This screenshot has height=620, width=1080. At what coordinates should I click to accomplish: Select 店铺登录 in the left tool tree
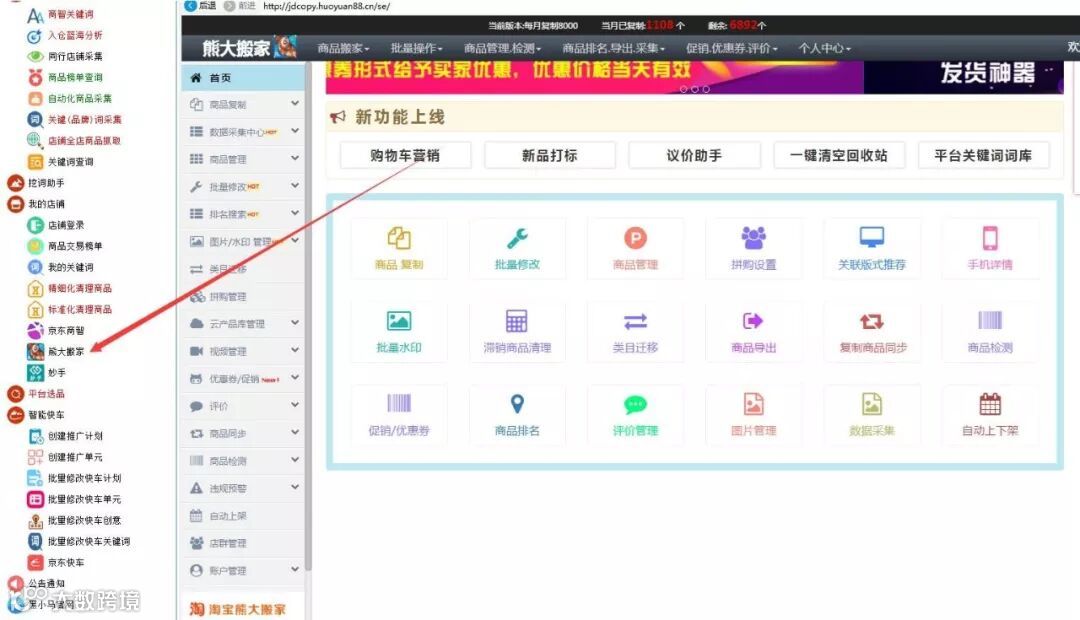pyautogui.click(x=56, y=225)
